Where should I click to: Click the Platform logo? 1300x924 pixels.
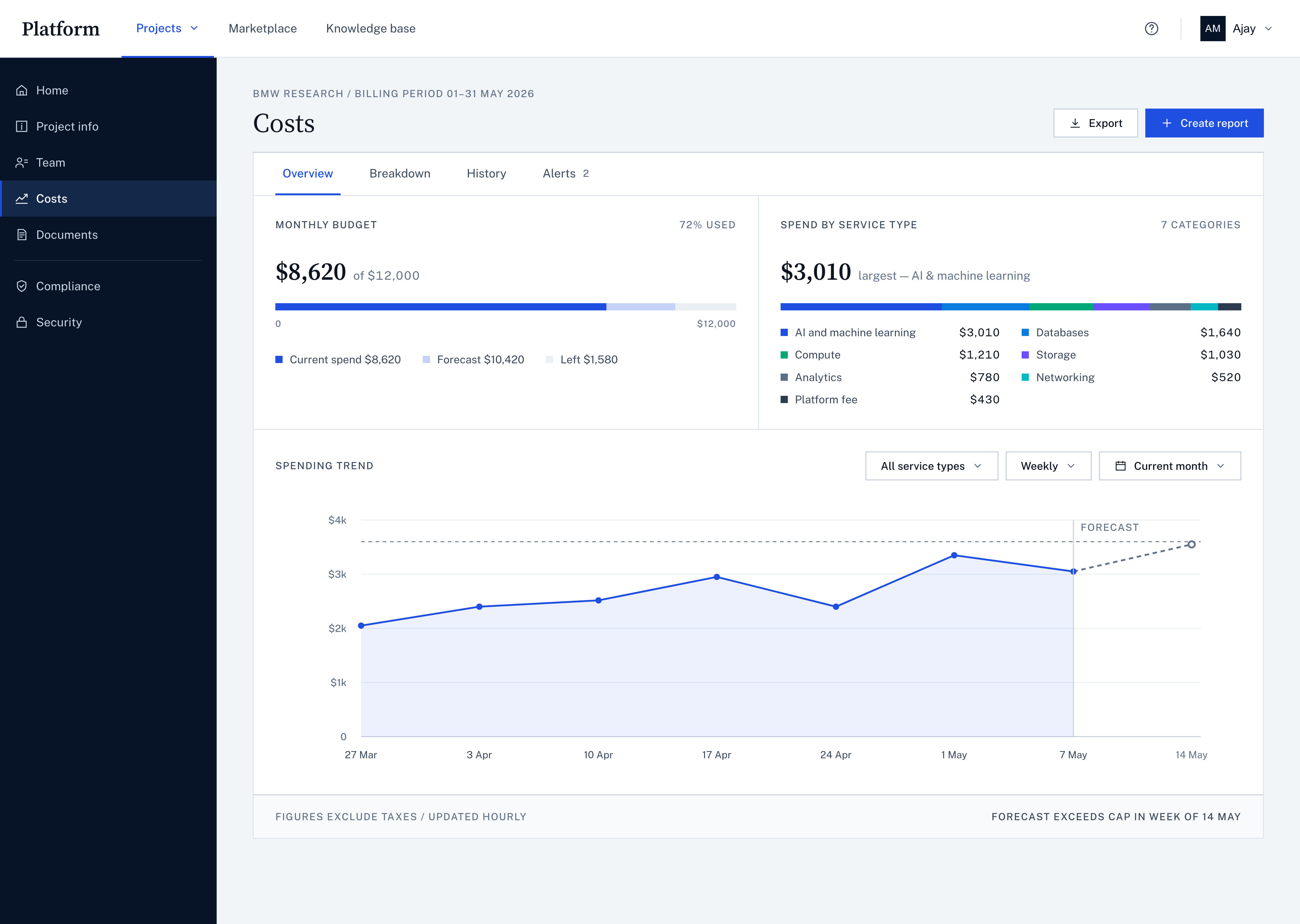[x=61, y=29]
